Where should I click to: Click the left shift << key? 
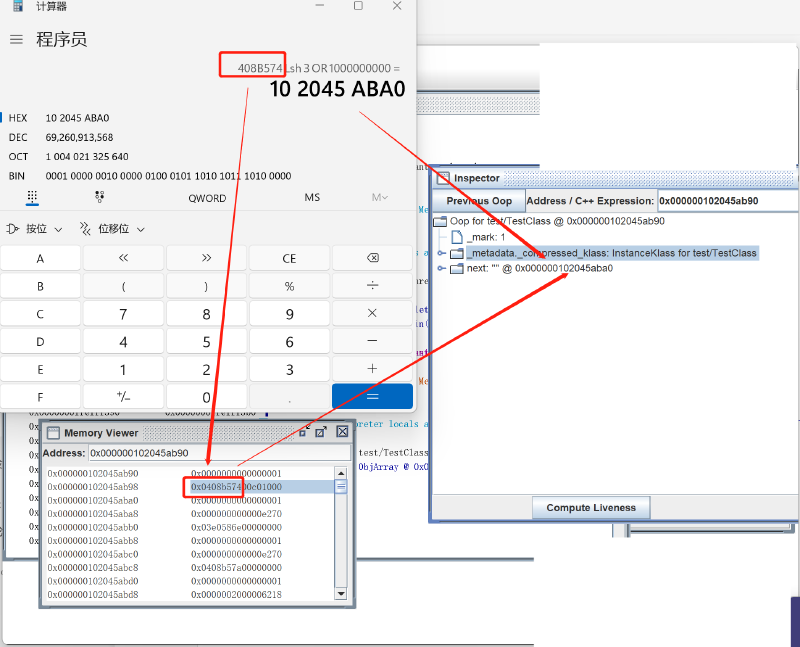[124, 258]
